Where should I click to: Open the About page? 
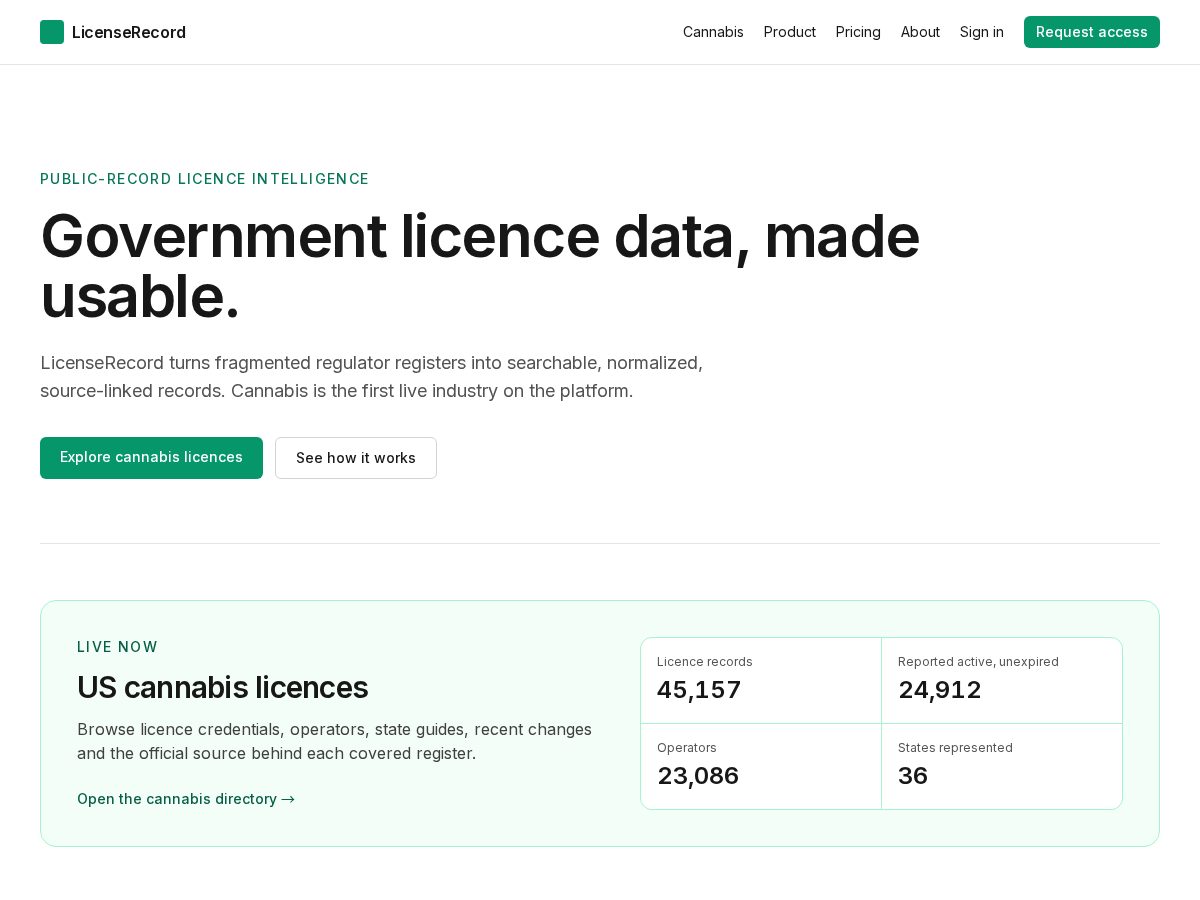[920, 32]
